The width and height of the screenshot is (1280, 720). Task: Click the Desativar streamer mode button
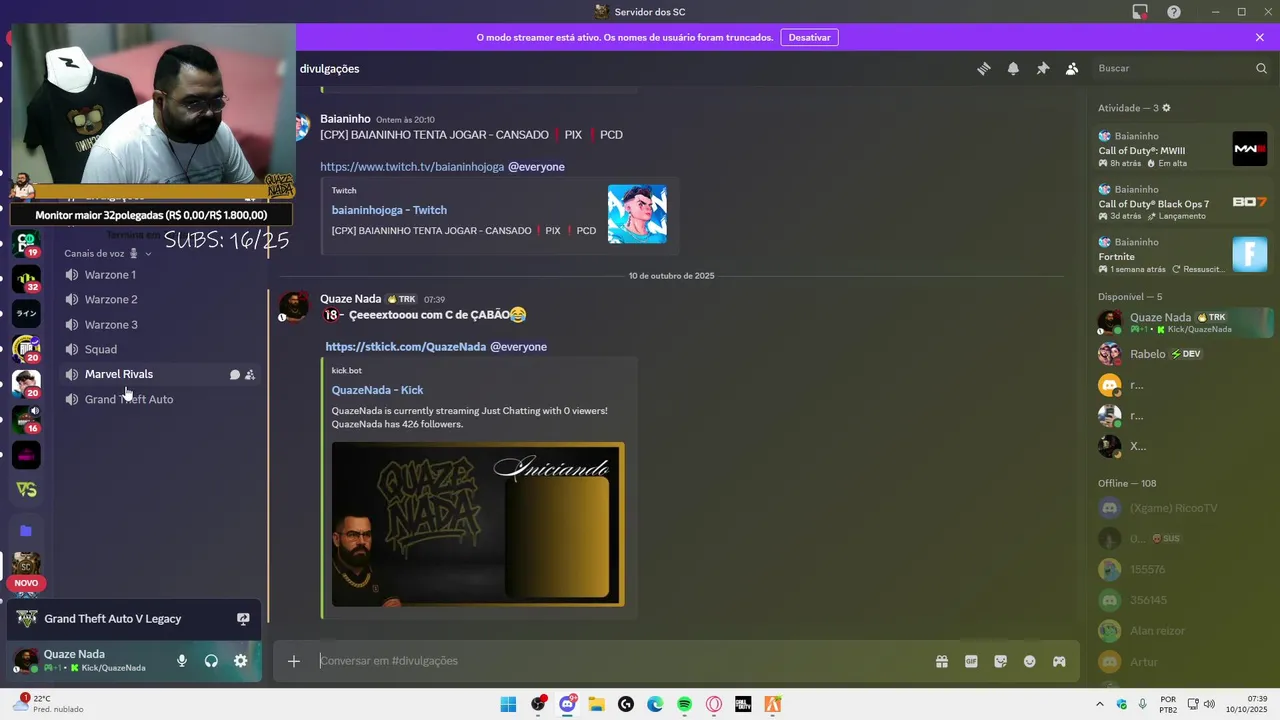coord(810,37)
